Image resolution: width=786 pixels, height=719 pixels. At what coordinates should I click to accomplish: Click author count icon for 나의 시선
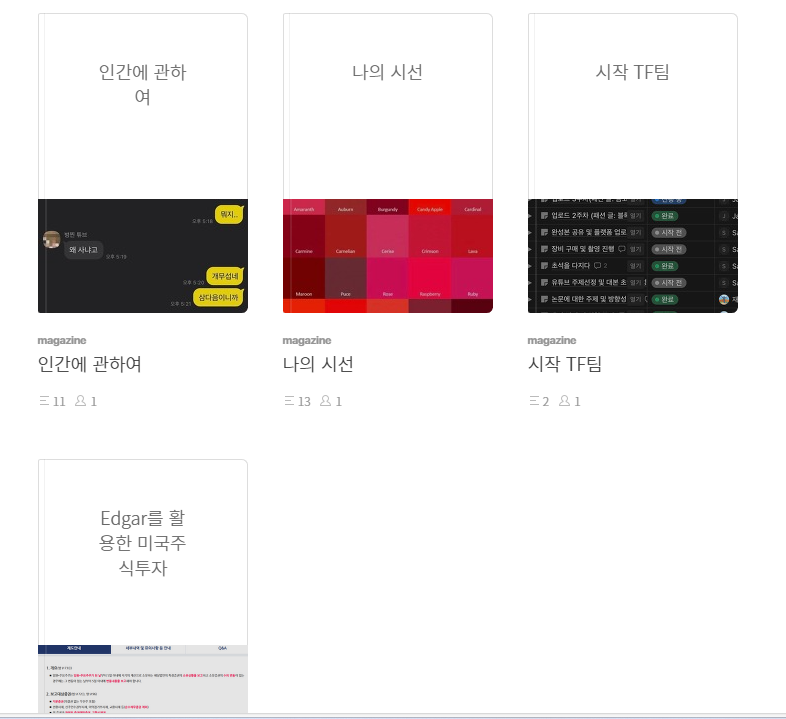325,401
